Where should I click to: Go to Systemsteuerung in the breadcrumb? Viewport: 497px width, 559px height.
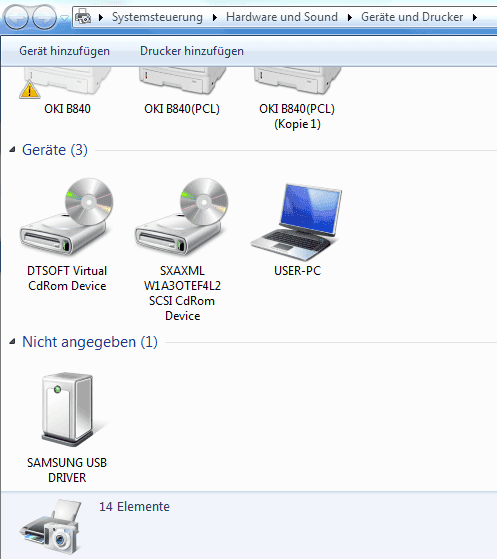tap(157, 17)
